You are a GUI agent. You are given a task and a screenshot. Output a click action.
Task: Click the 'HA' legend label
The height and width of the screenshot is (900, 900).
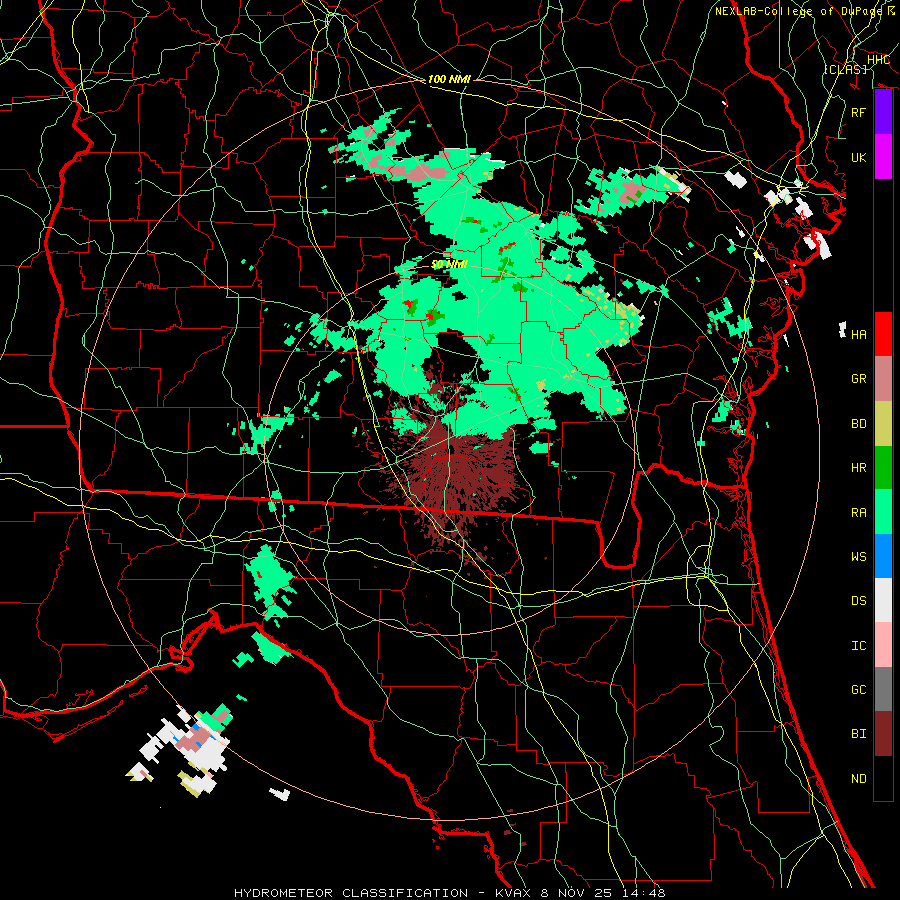858,334
